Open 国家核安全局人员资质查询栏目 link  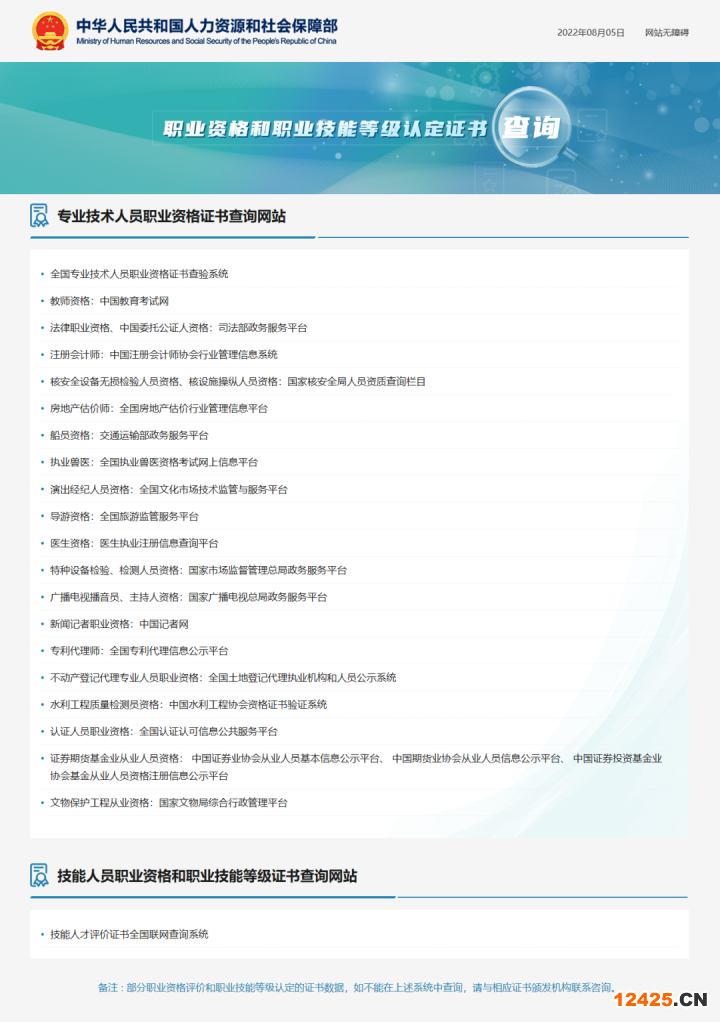click(356, 382)
